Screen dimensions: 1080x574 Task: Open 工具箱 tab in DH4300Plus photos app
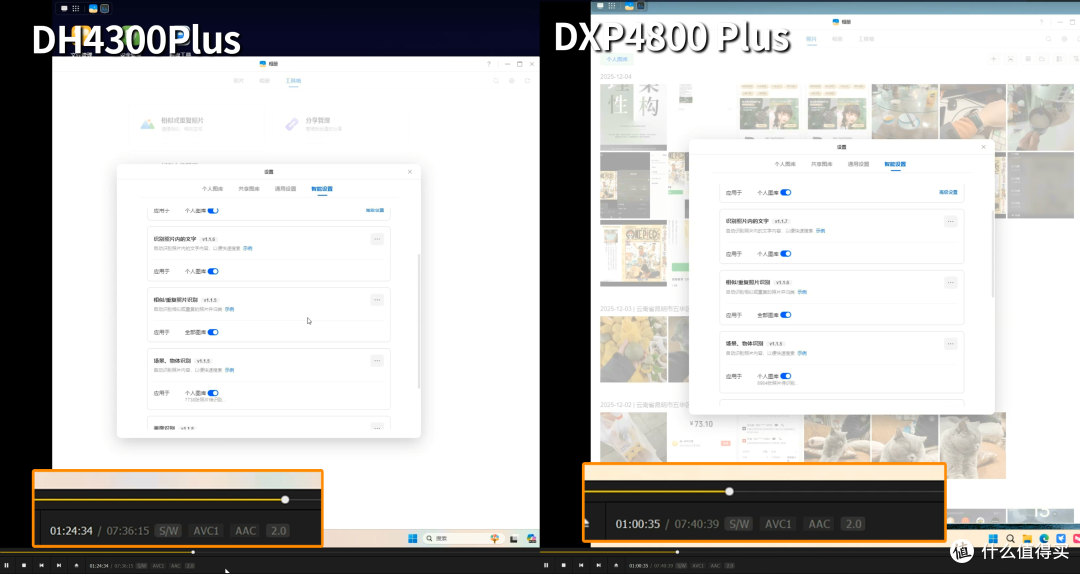click(293, 81)
